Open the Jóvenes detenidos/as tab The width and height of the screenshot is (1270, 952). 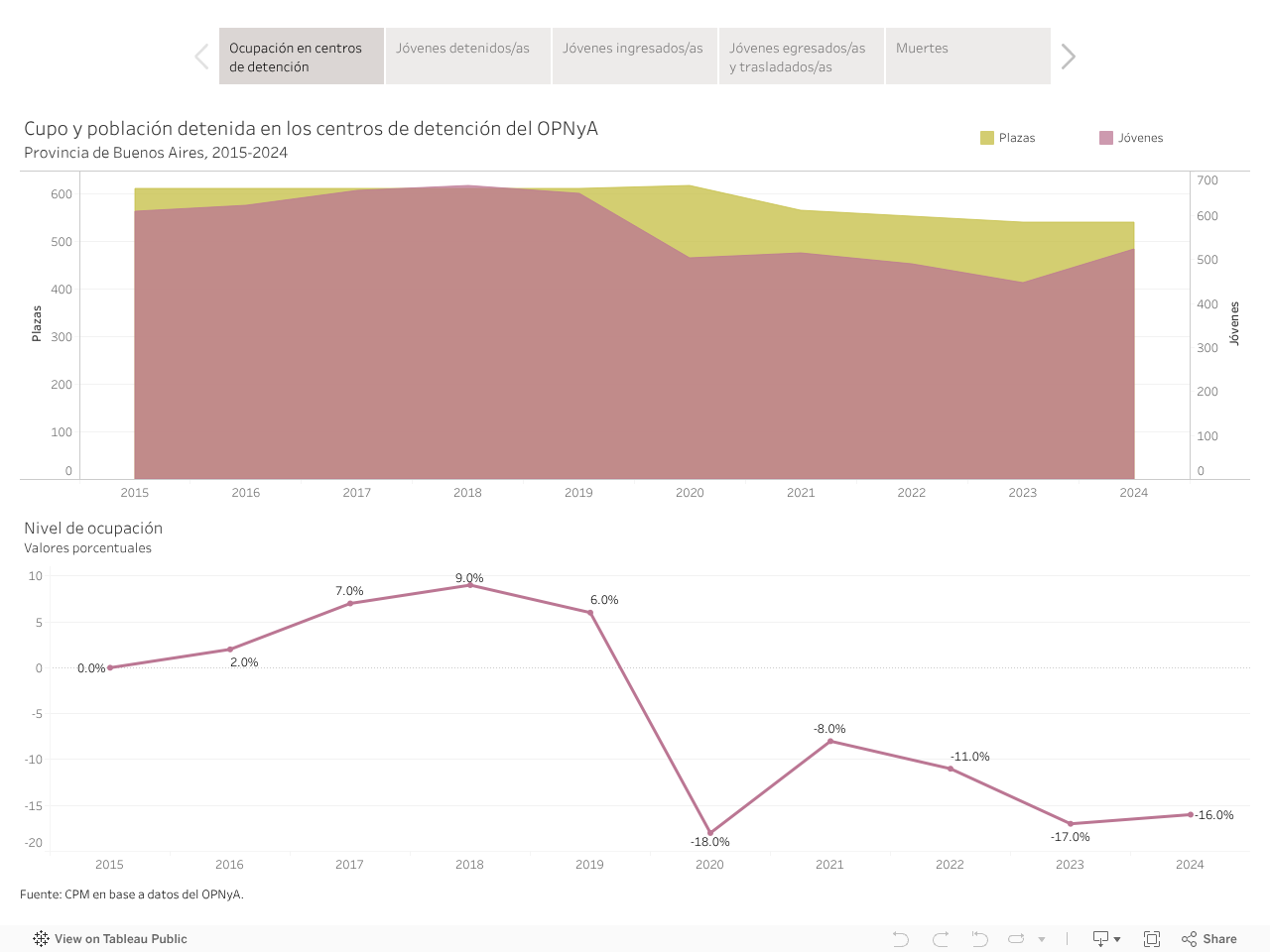point(467,57)
